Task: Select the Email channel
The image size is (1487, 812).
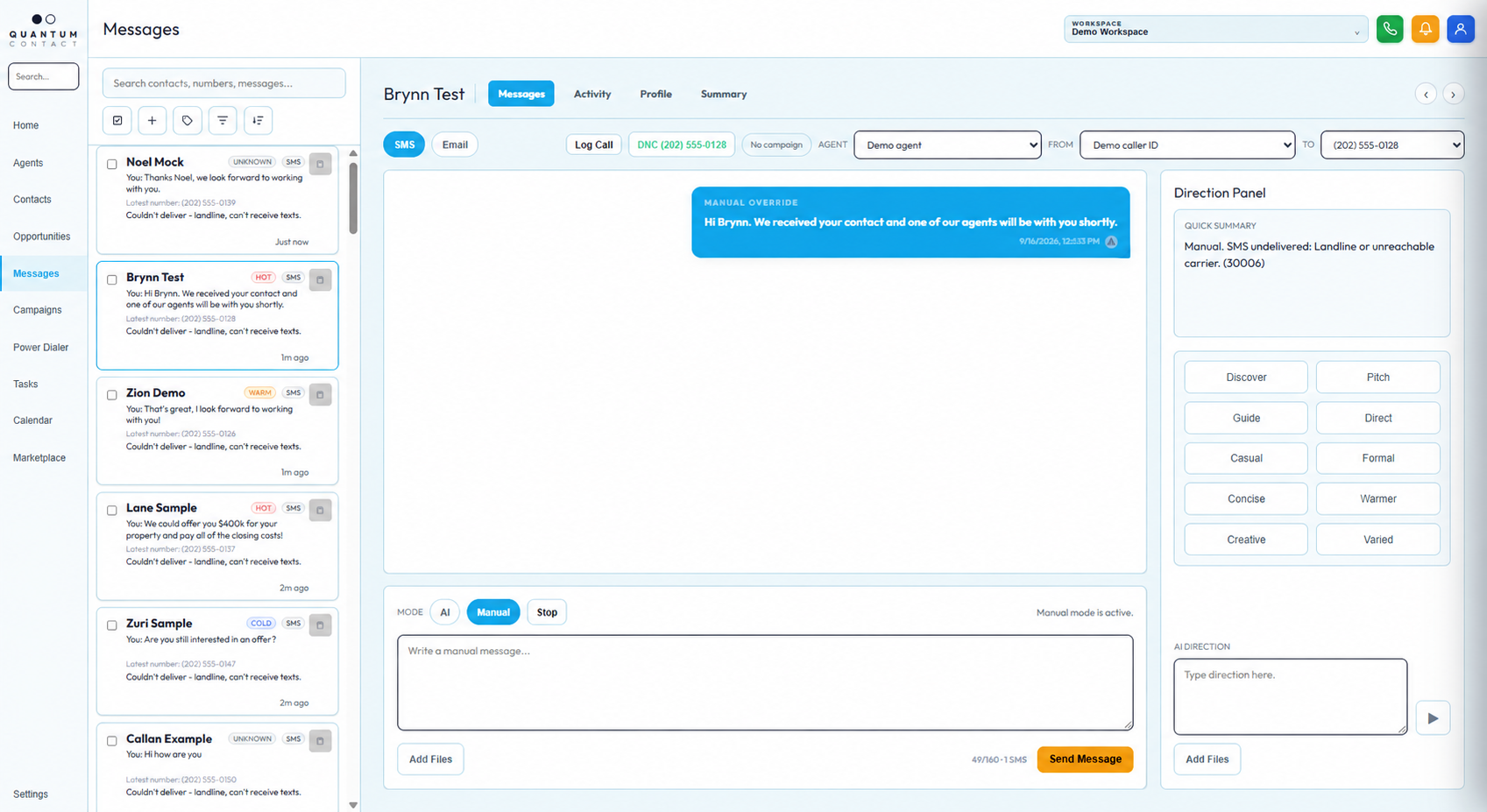Action: pos(455,145)
